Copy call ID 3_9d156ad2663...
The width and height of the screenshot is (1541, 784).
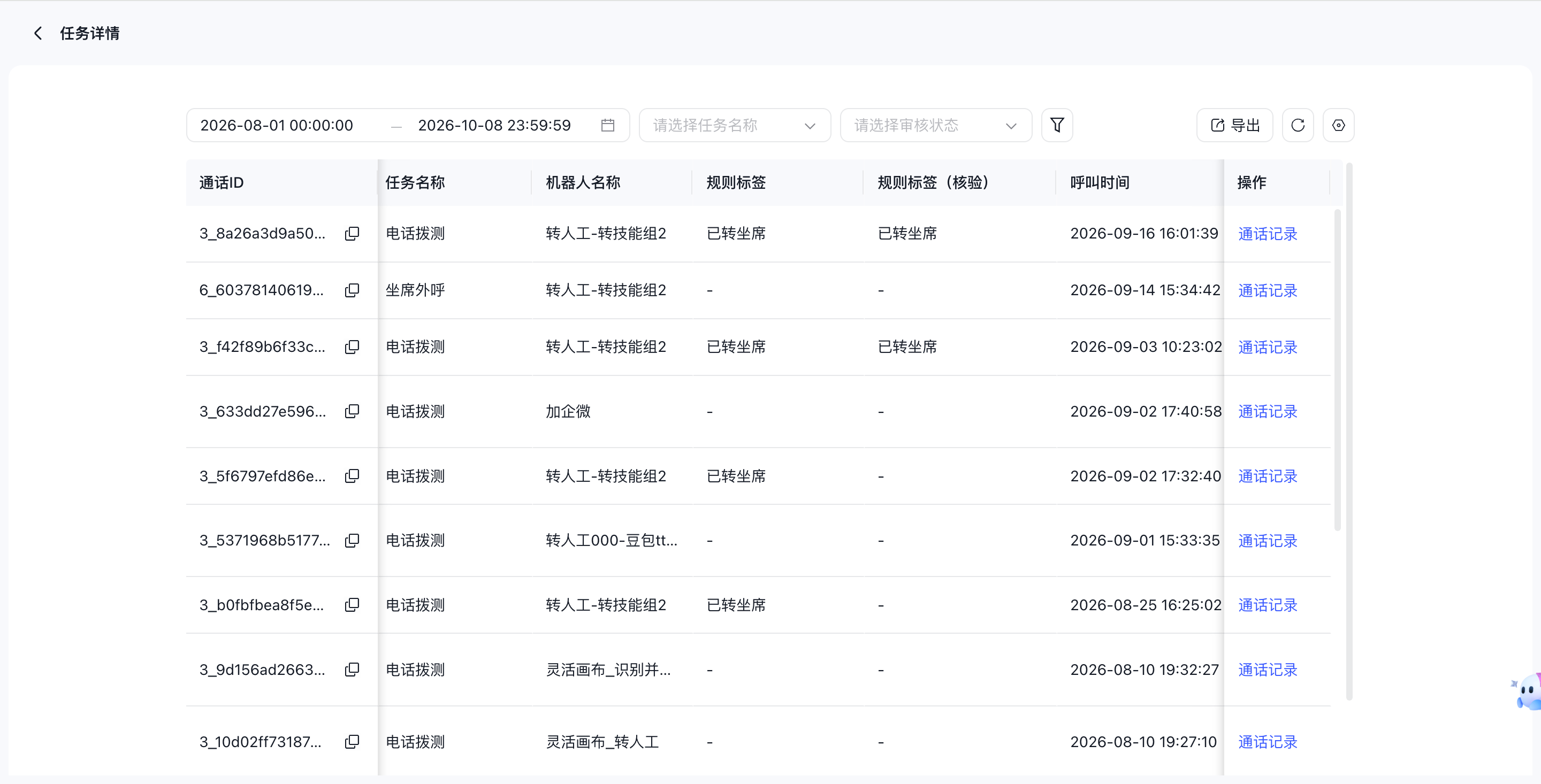pos(352,670)
